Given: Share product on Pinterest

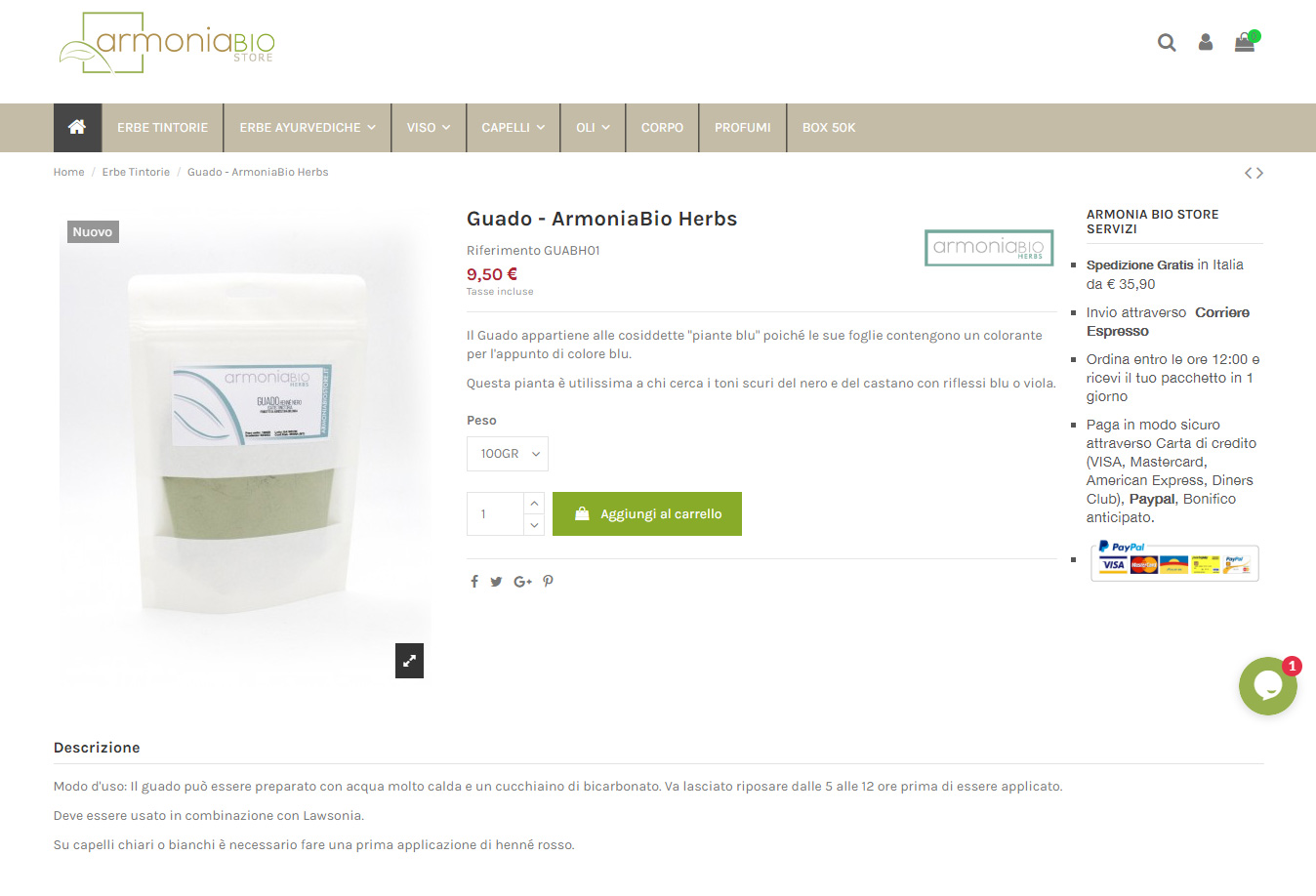Looking at the screenshot, I should pos(549,582).
